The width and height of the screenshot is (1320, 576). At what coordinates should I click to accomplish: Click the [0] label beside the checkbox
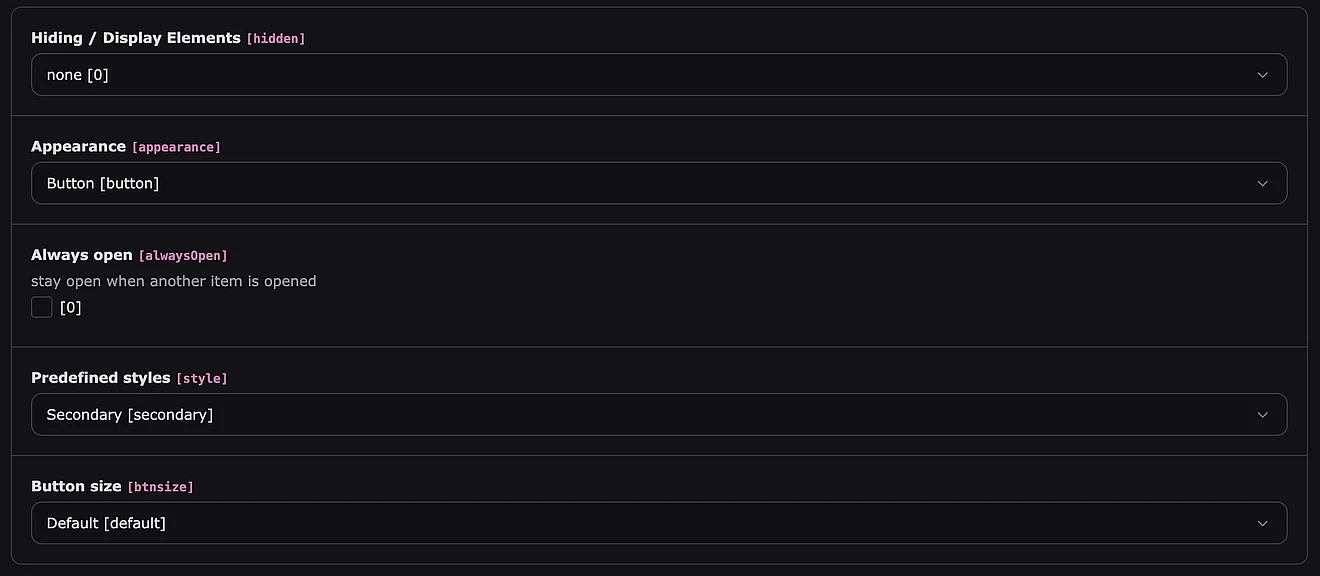[x=71, y=308]
